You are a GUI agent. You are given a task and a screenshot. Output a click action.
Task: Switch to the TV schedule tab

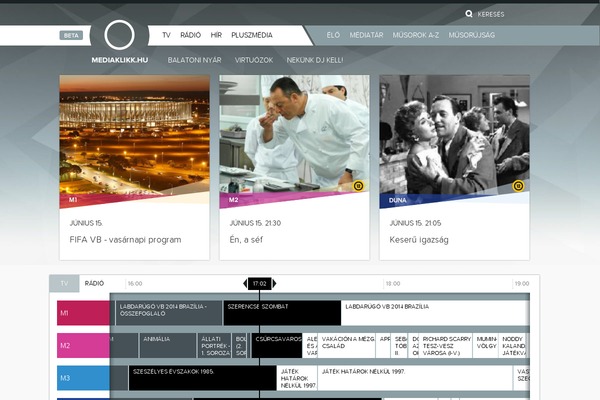click(64, 284)
